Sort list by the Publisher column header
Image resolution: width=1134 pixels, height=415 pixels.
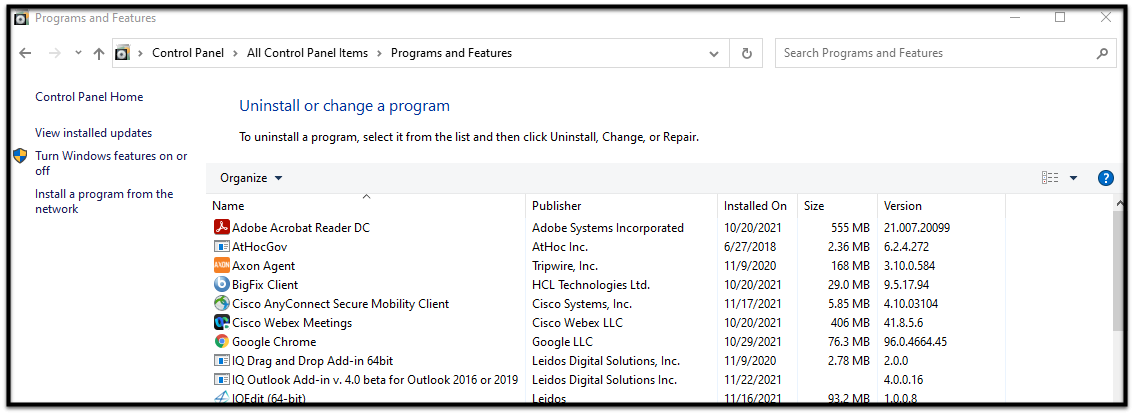556,206
